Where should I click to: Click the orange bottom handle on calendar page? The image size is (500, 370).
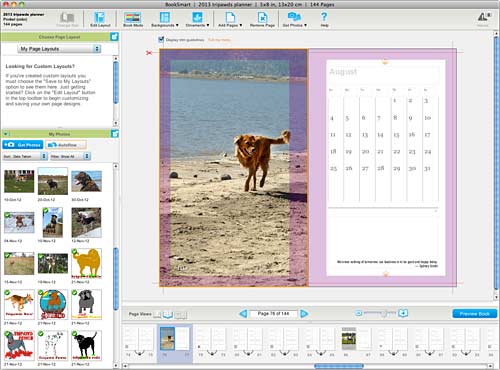[386, 274]
